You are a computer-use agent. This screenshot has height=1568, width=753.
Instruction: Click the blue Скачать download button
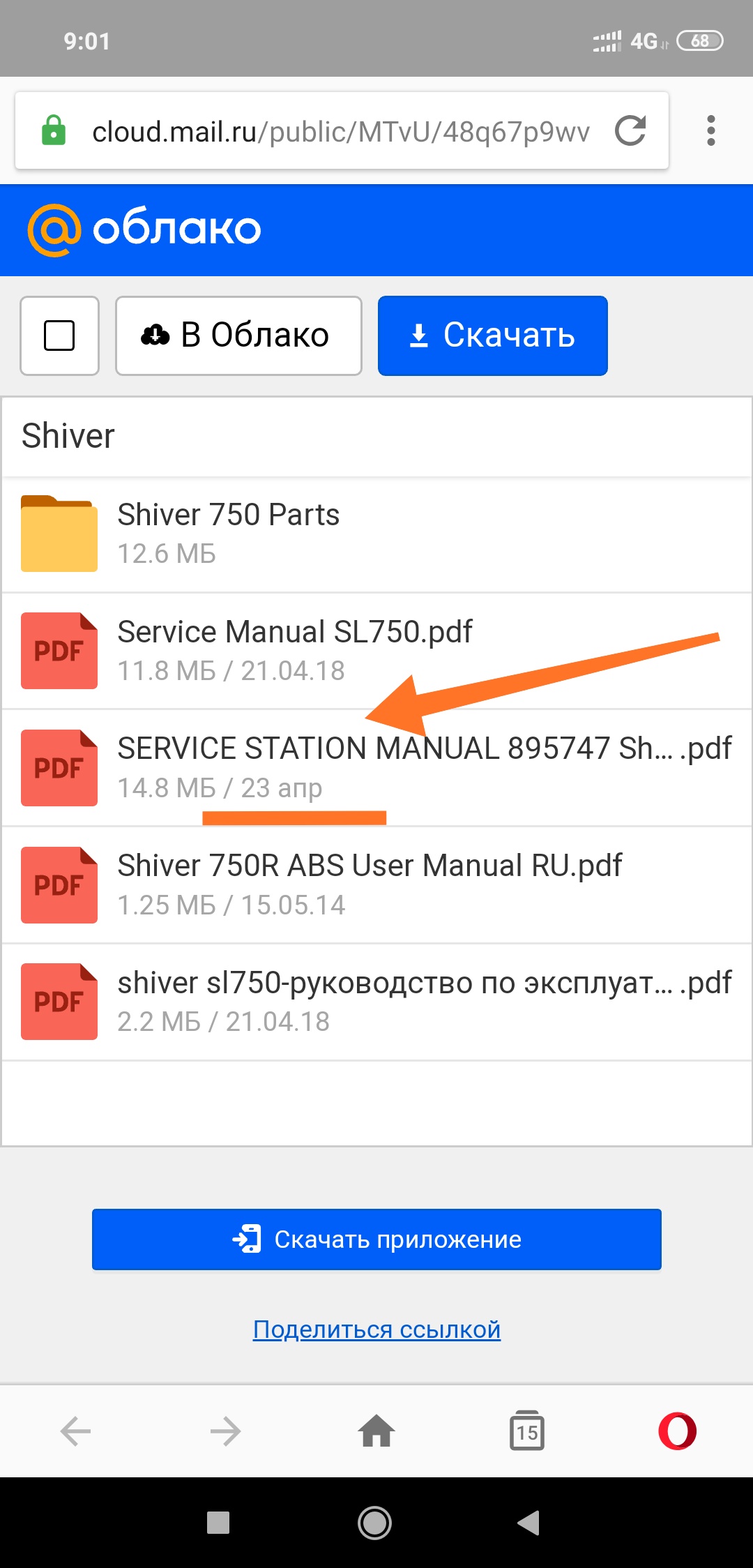(493, 336)
